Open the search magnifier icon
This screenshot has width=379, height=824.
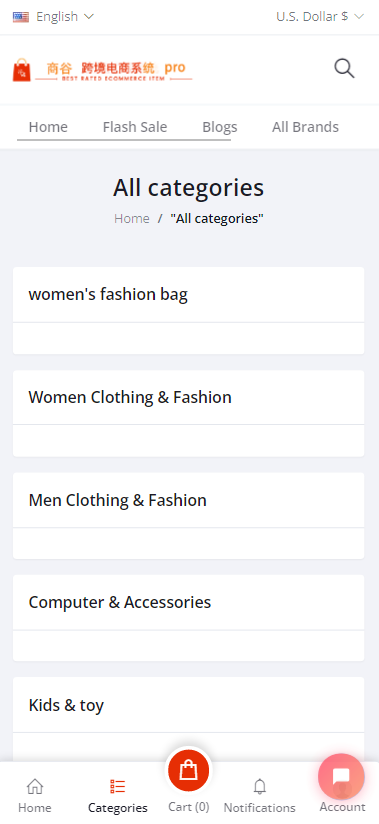tap(344, 69)
